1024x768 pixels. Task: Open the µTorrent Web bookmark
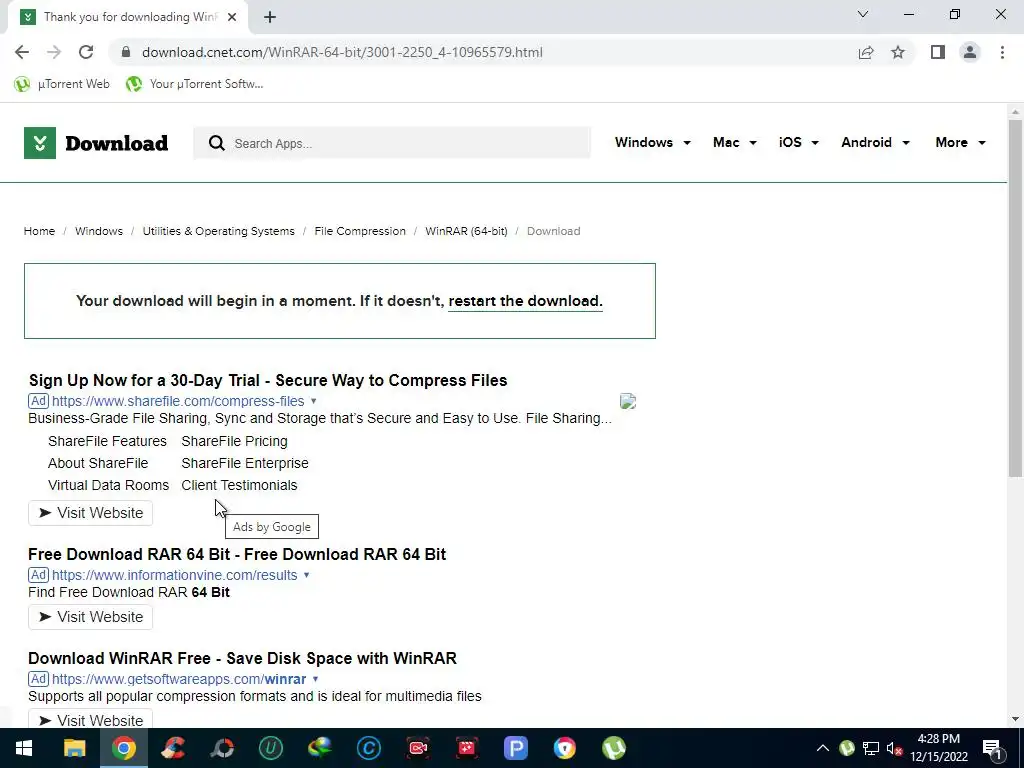tap(62, 84)
